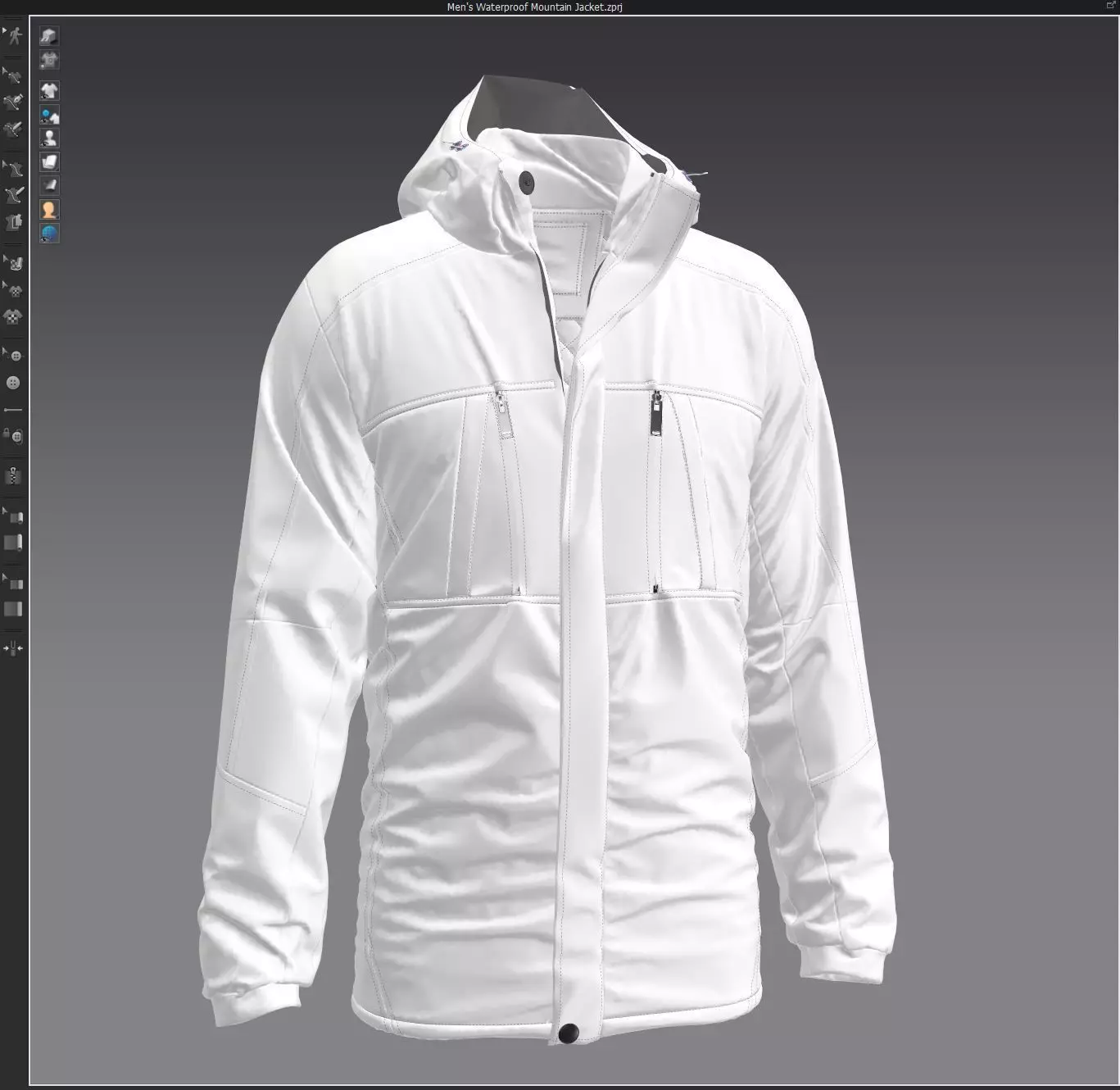Open the 3D garment display box icon

(x=49, y=36)
